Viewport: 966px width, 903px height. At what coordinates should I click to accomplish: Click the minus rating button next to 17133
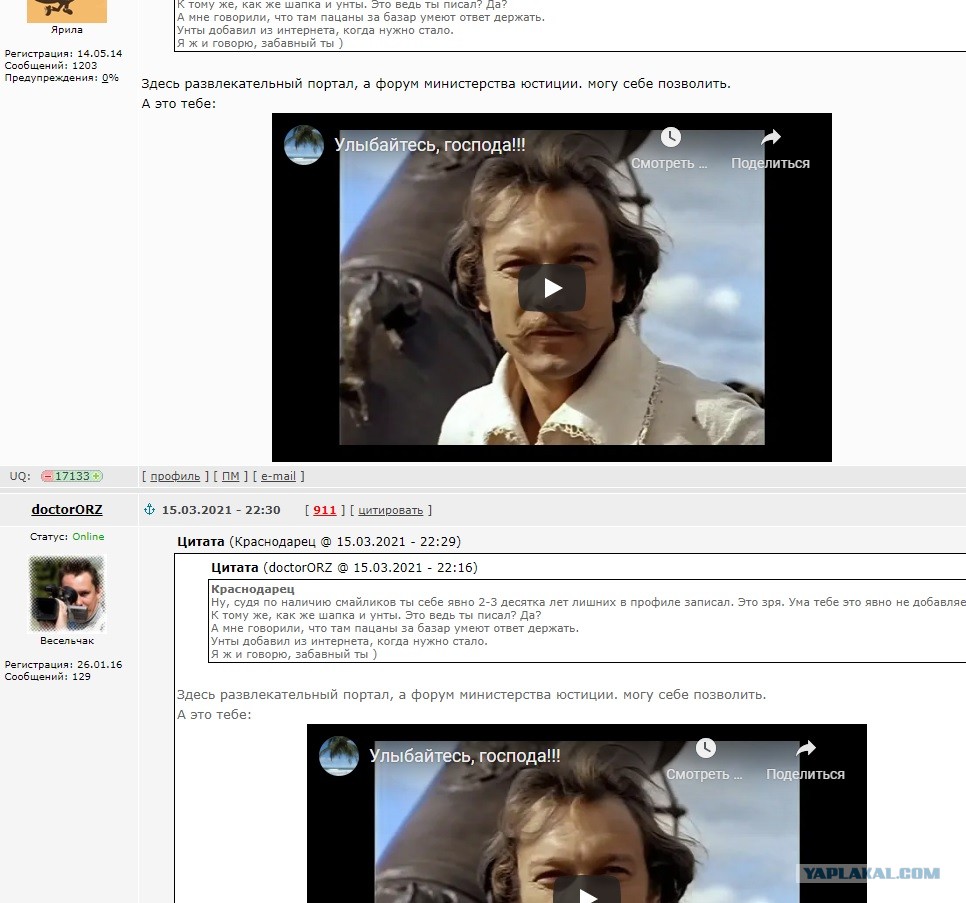[47, 476]
